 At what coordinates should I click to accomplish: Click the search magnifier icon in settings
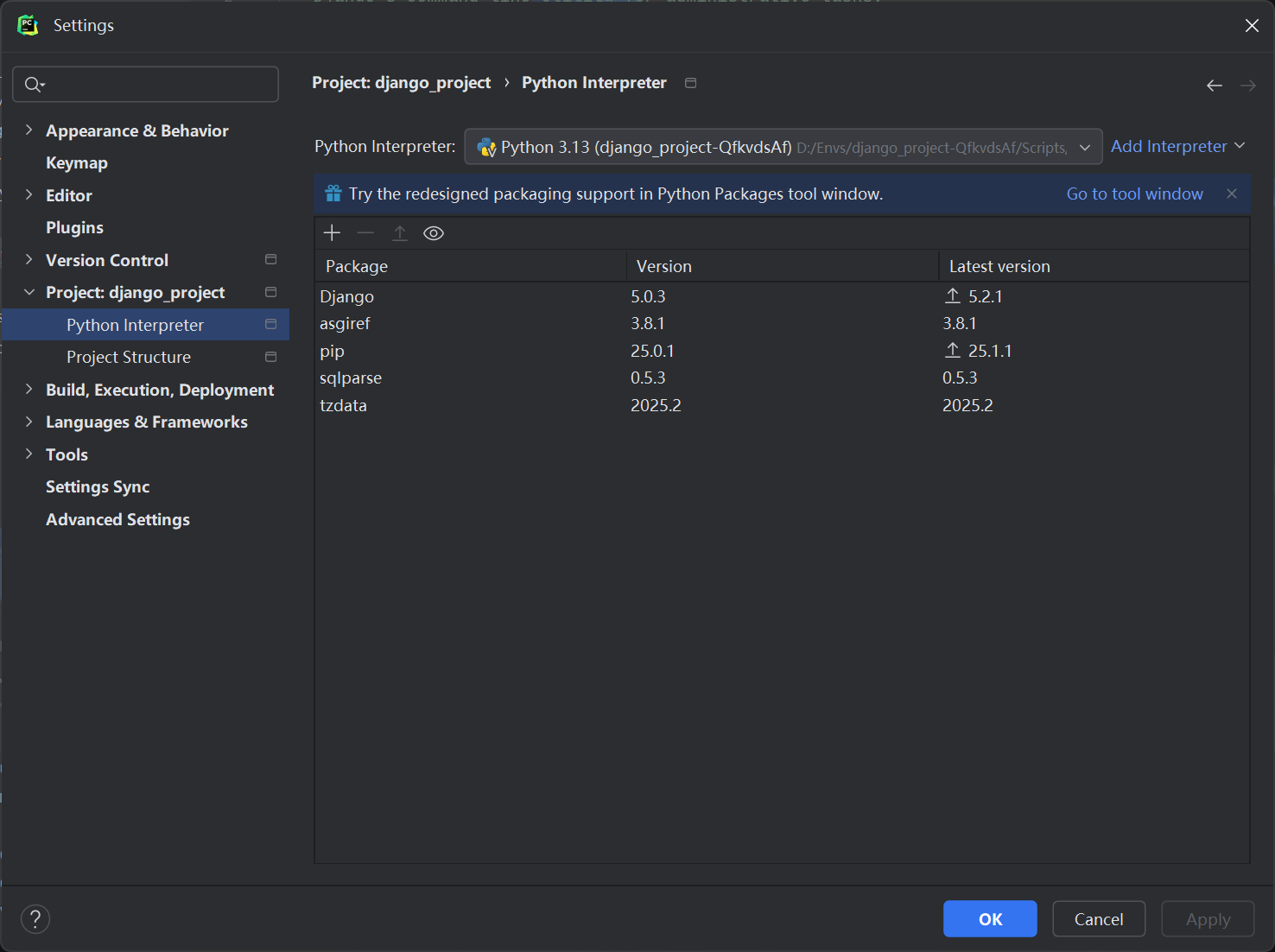pyautogui.click(x=34, y=84)
